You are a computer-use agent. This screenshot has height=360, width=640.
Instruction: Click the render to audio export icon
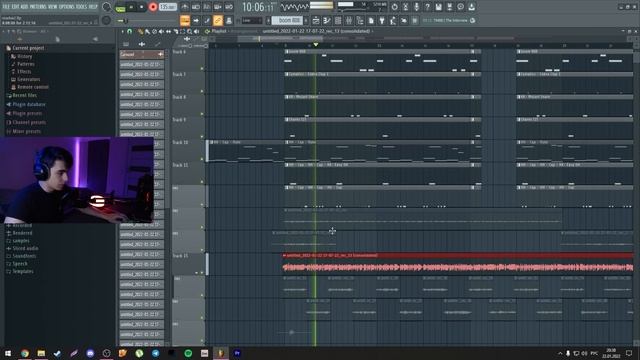click(449, 7)
